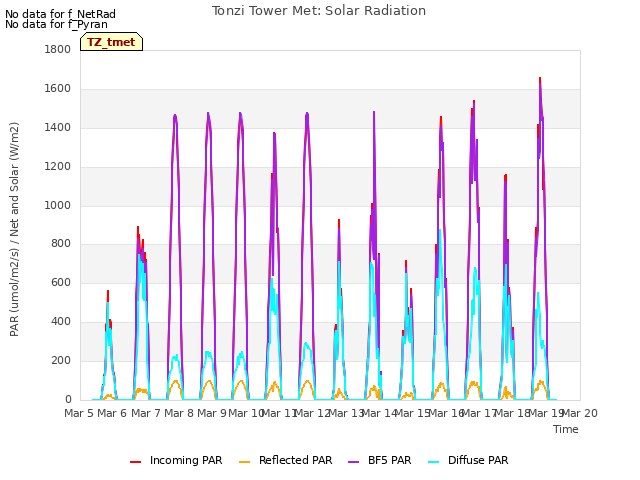Viewport: 640px width, 480px height.
Task: Click the Mar 6 incoming PAR peak near 560
Action: (x=108, y=291)
